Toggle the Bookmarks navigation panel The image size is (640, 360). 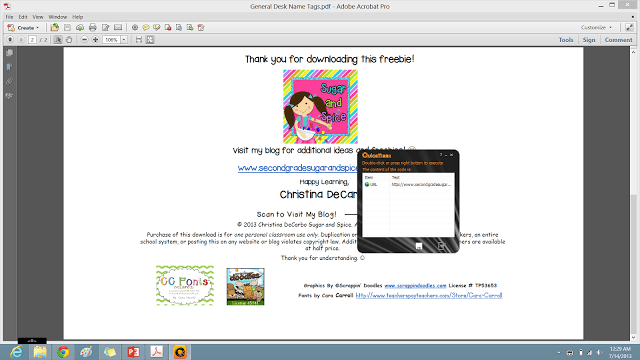(9, 67)
